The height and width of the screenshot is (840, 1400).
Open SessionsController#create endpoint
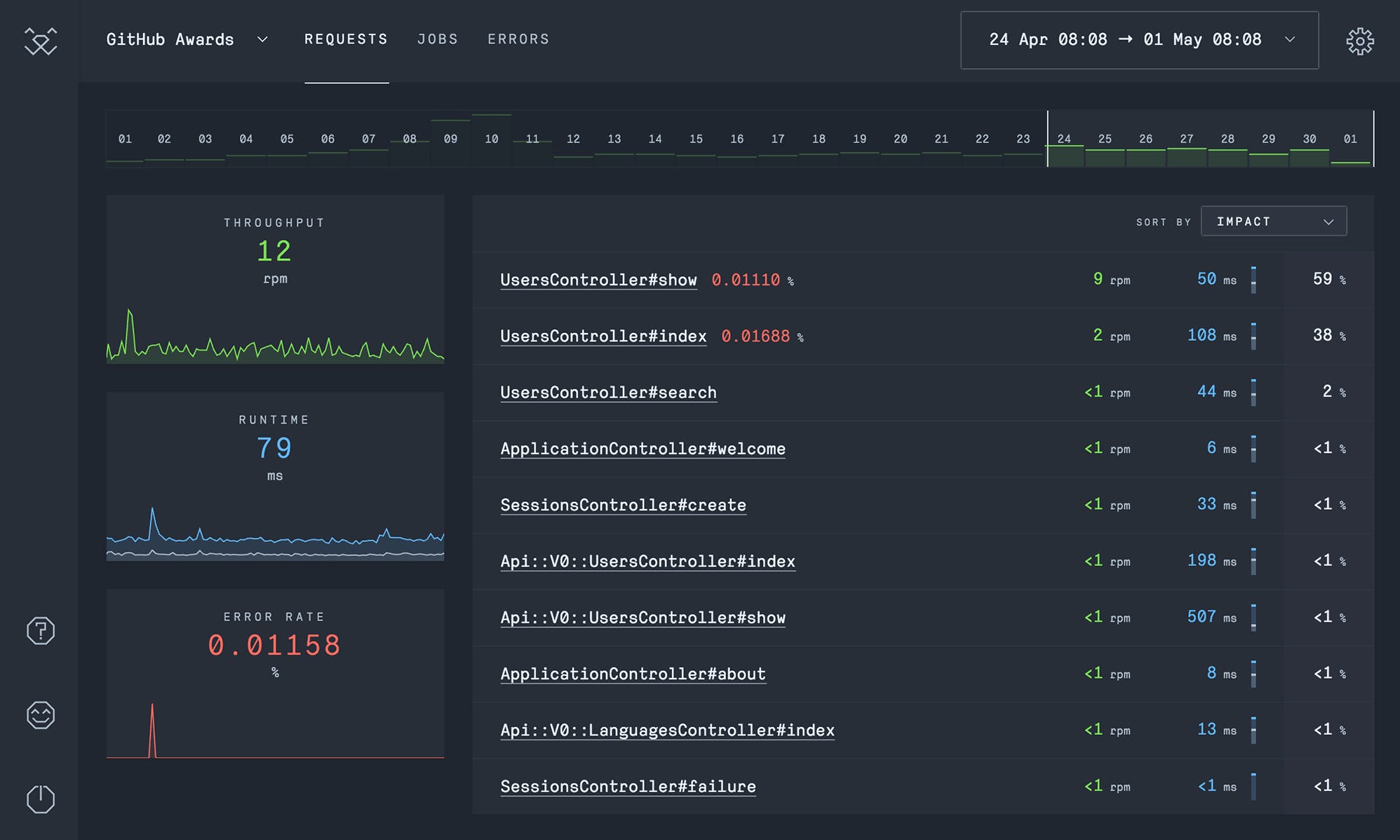(623, 505)
